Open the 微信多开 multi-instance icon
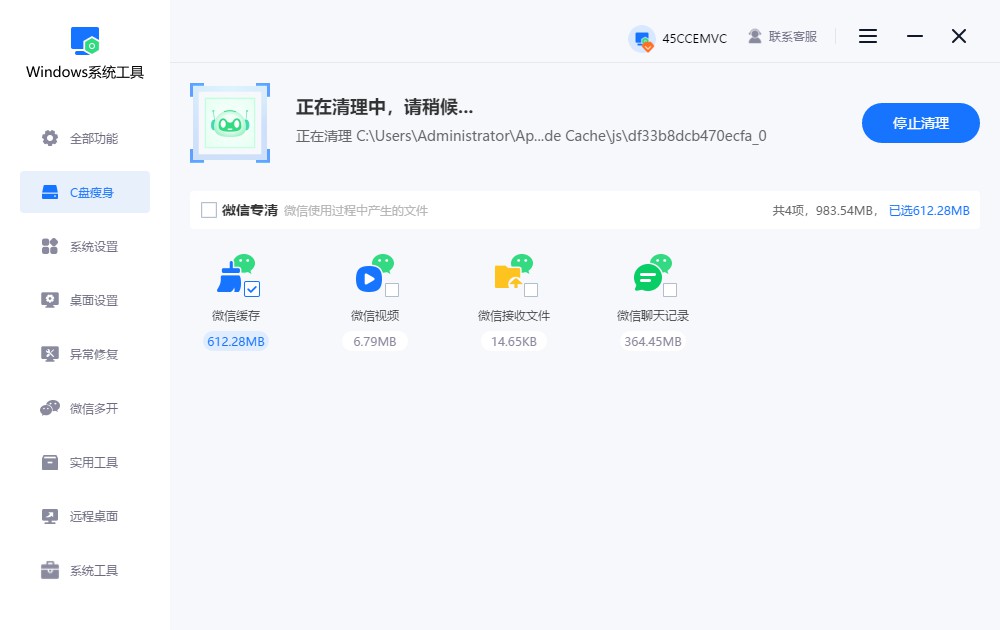This screenshot has height=630, width=1000. click(49, 407)
